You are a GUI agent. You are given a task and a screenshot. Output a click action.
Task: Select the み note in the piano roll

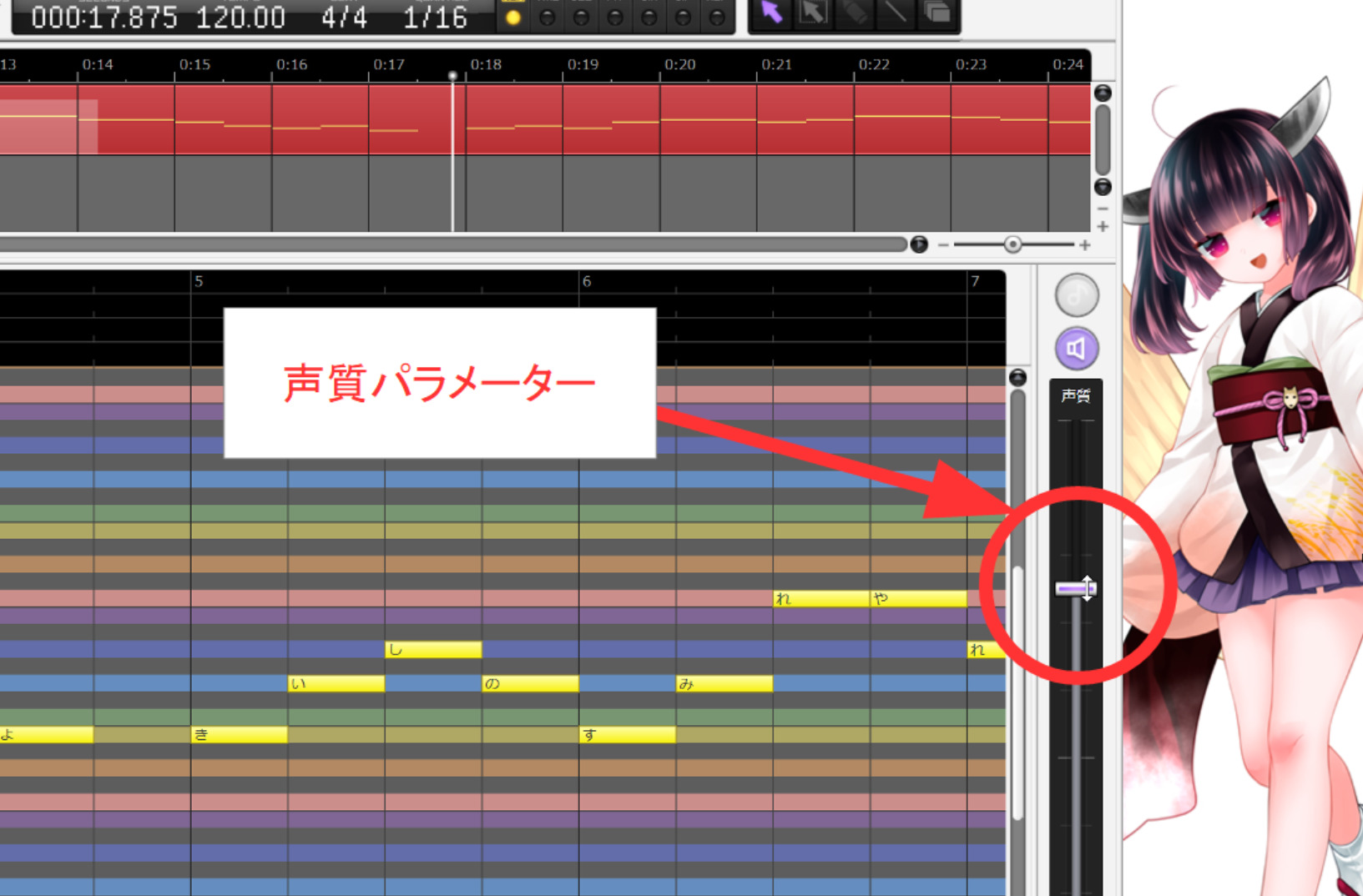724,684
